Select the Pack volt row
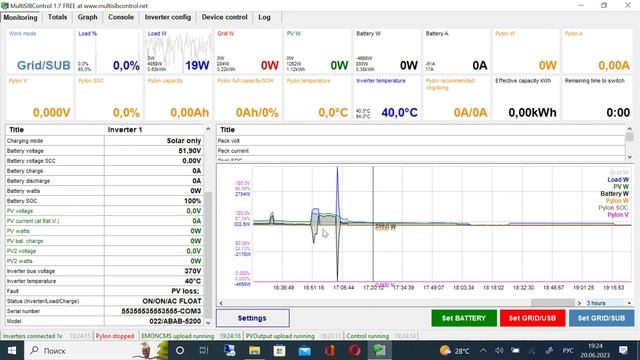Image resolution: width=640 pixels, height=360 pixels. point(420,140)
